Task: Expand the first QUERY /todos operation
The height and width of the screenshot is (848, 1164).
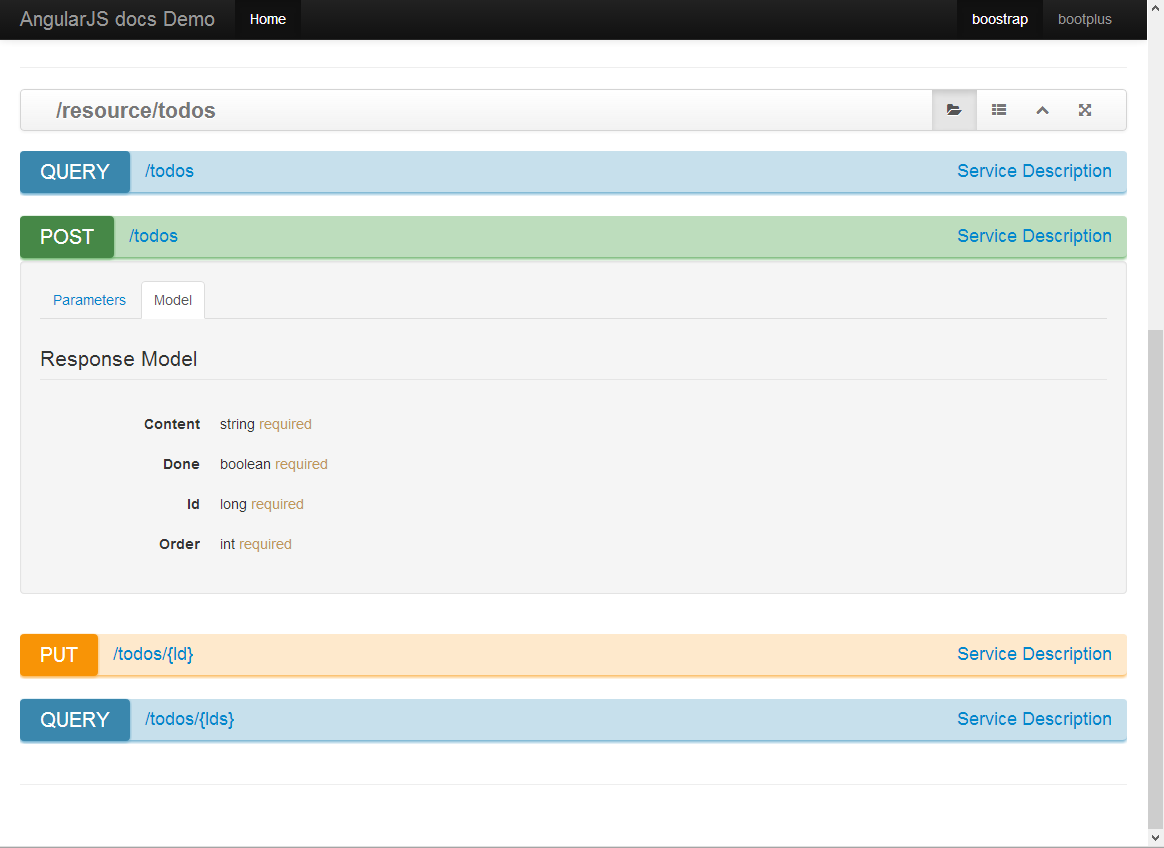Action: pyautogui.click(x=169, y=171)
